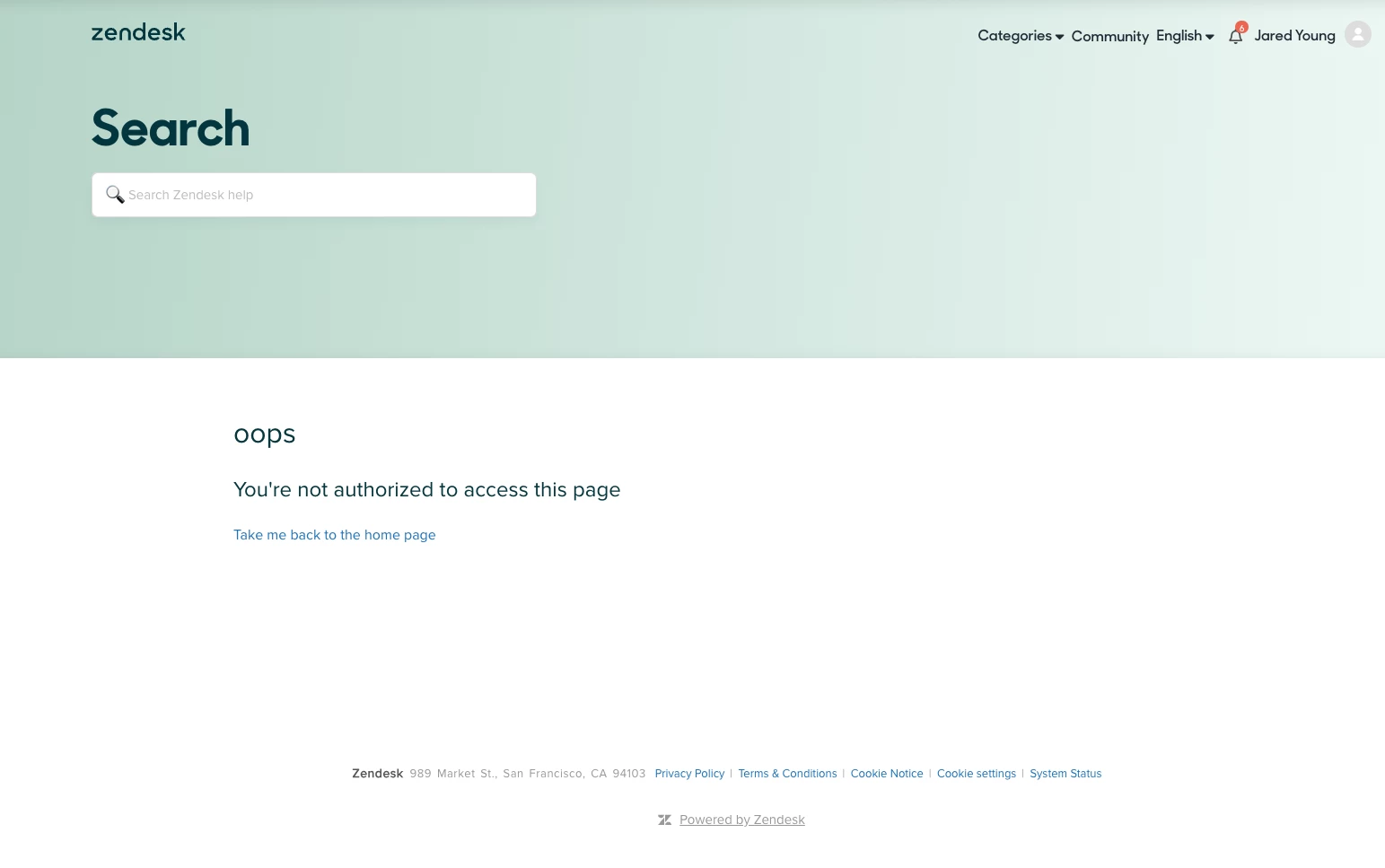Go to the Community page

(x=1109, y=36)
